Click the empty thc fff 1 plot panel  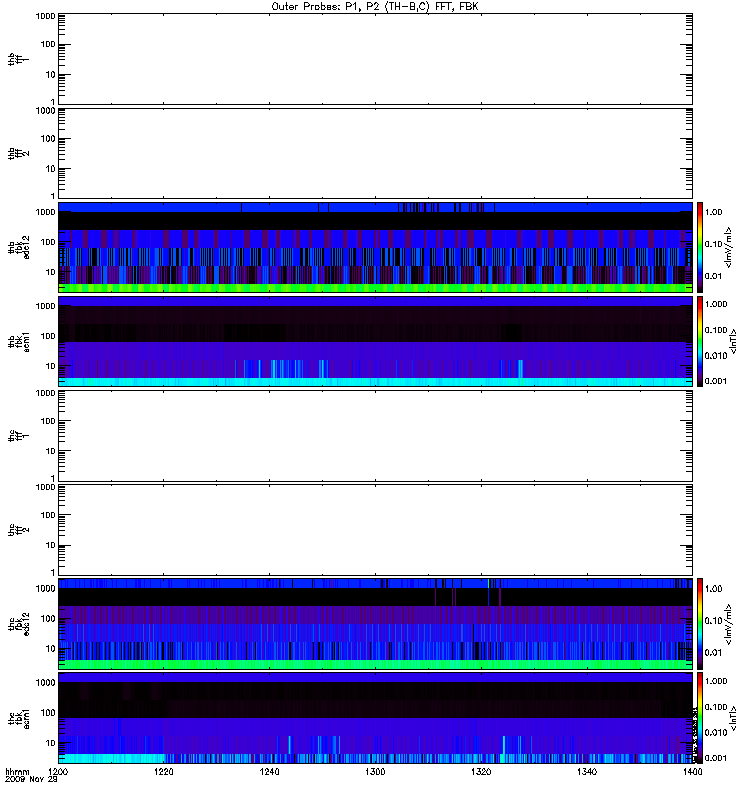pos(375,436)
